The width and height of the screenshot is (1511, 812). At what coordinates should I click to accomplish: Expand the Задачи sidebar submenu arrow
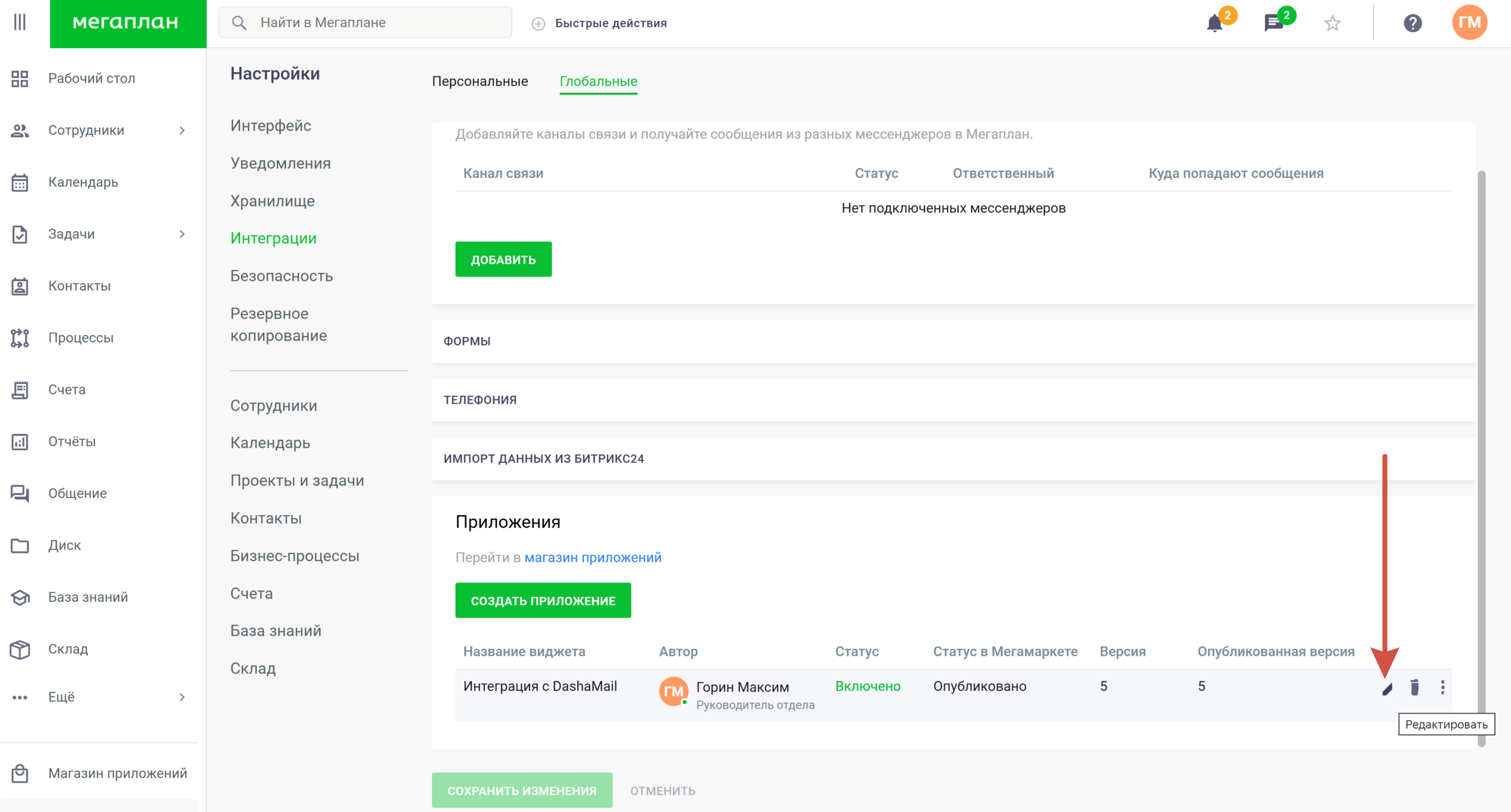(182, 234)
